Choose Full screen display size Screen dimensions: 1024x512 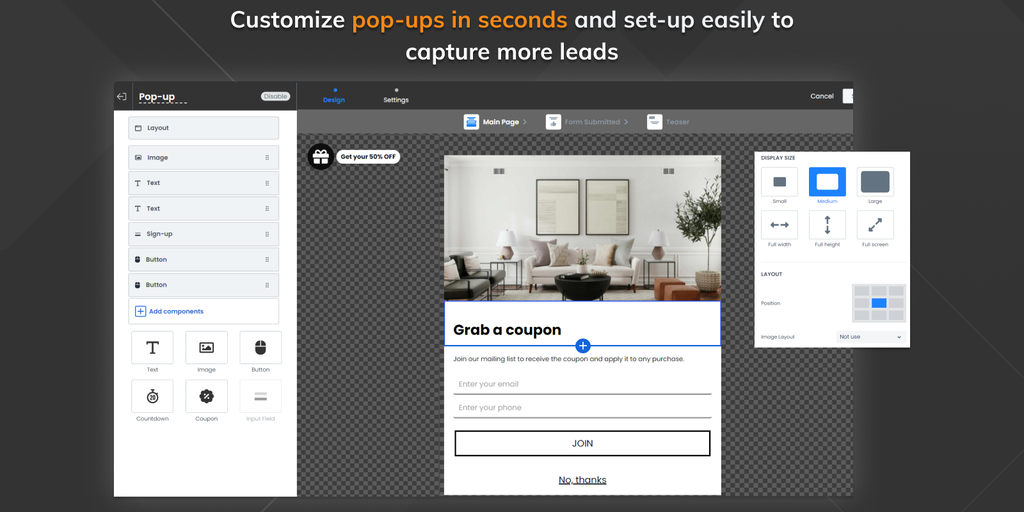point(875,225)
